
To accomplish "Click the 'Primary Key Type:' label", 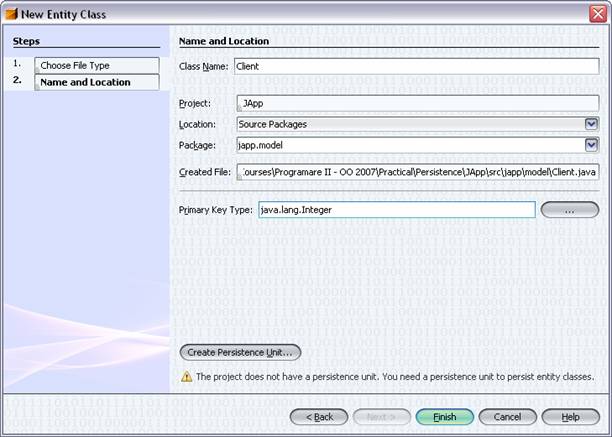I will 215,210.
